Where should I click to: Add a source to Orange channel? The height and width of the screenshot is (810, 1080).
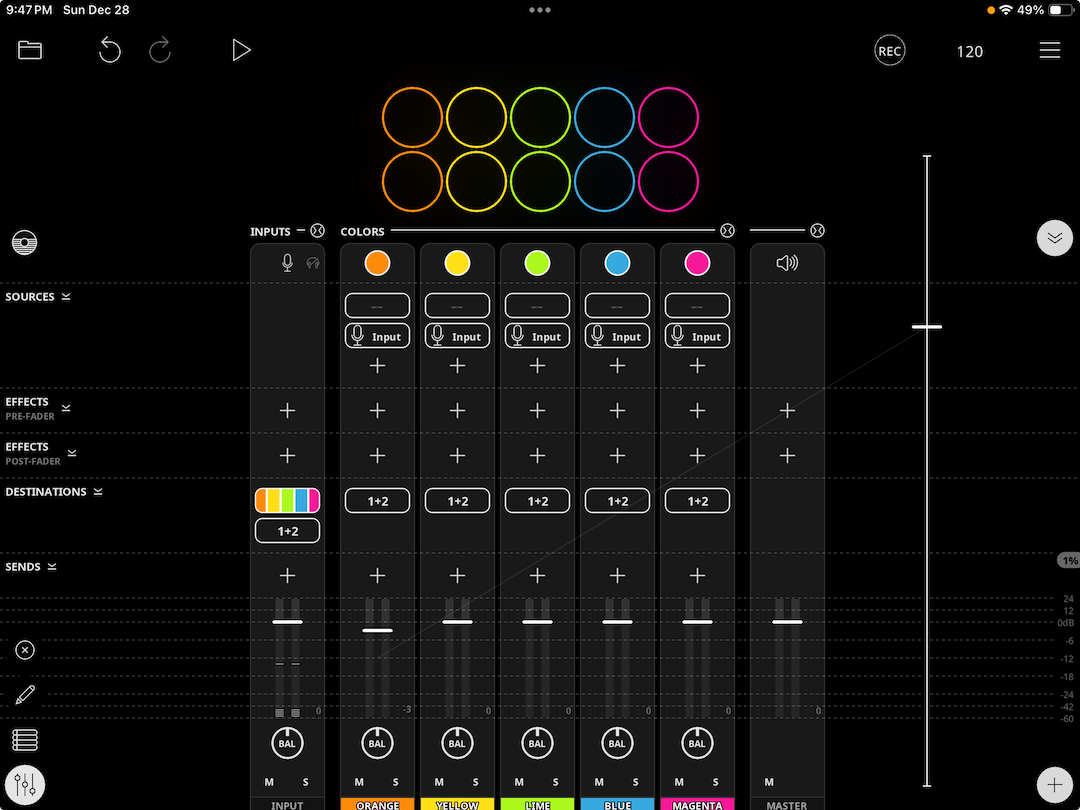(x=377, y=366)
